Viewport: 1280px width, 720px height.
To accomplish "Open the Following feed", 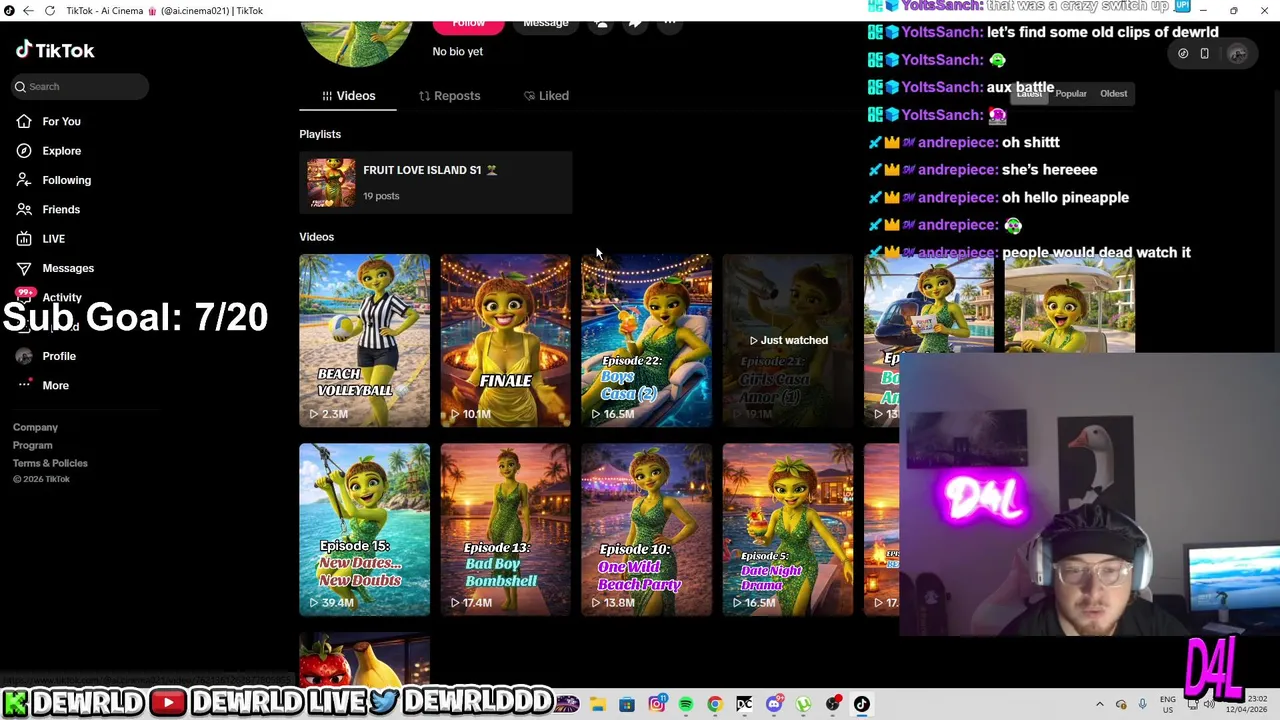I will click(53, 180).
